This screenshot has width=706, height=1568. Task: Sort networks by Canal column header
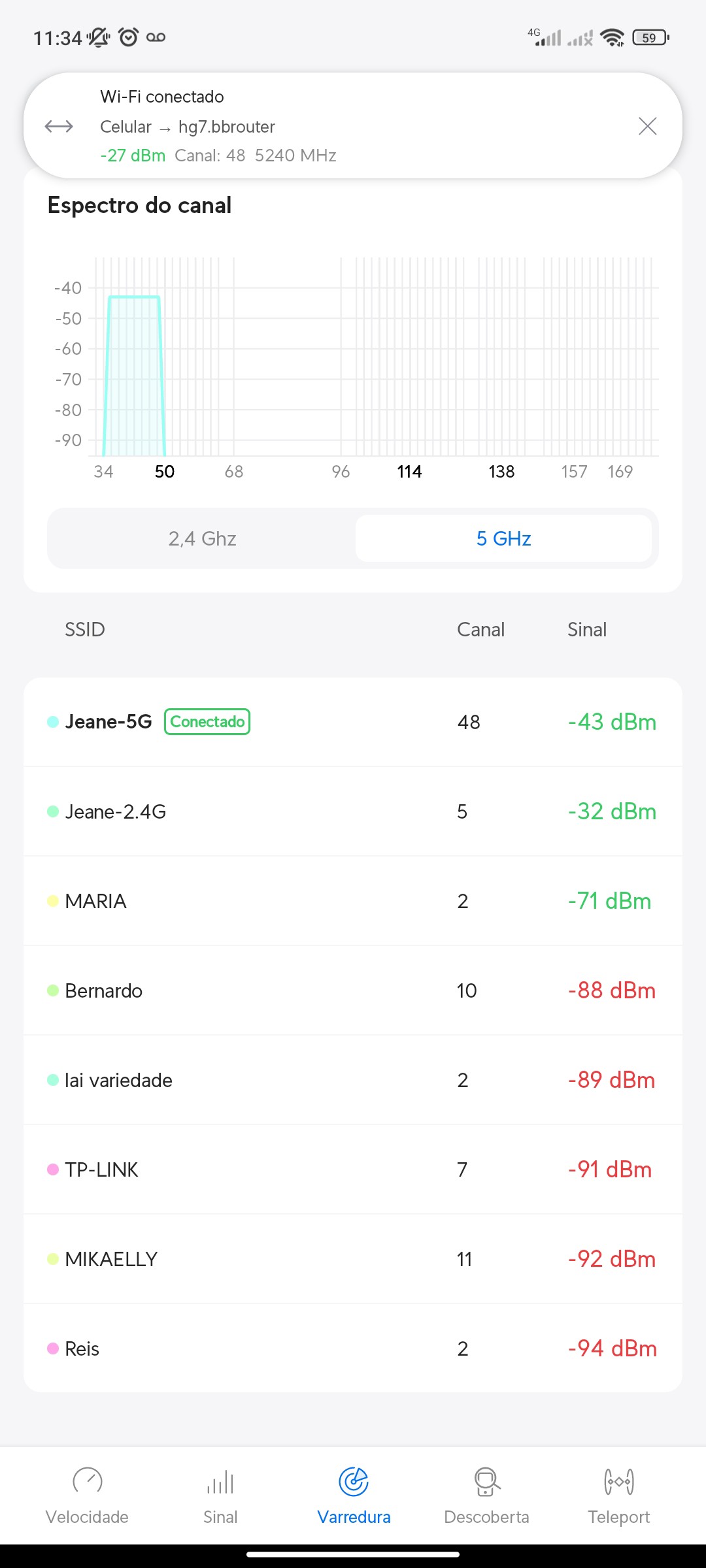coord(480,630)
